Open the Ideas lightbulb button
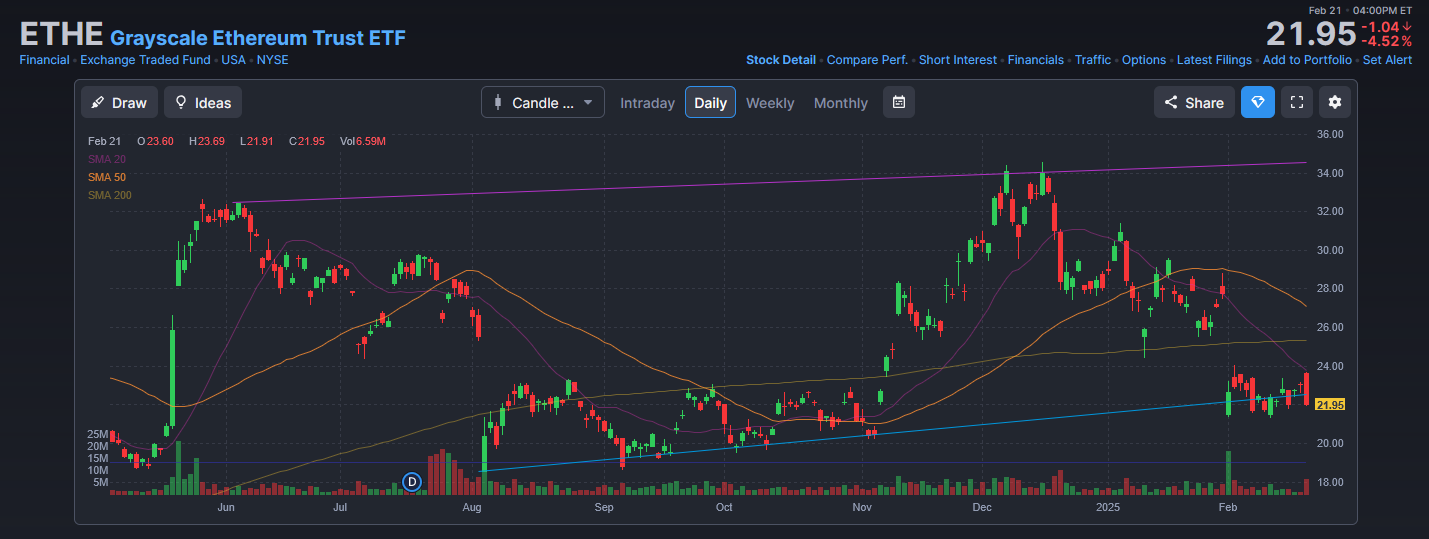This screenshot has height=539, width=1429. tap(203, 102)
